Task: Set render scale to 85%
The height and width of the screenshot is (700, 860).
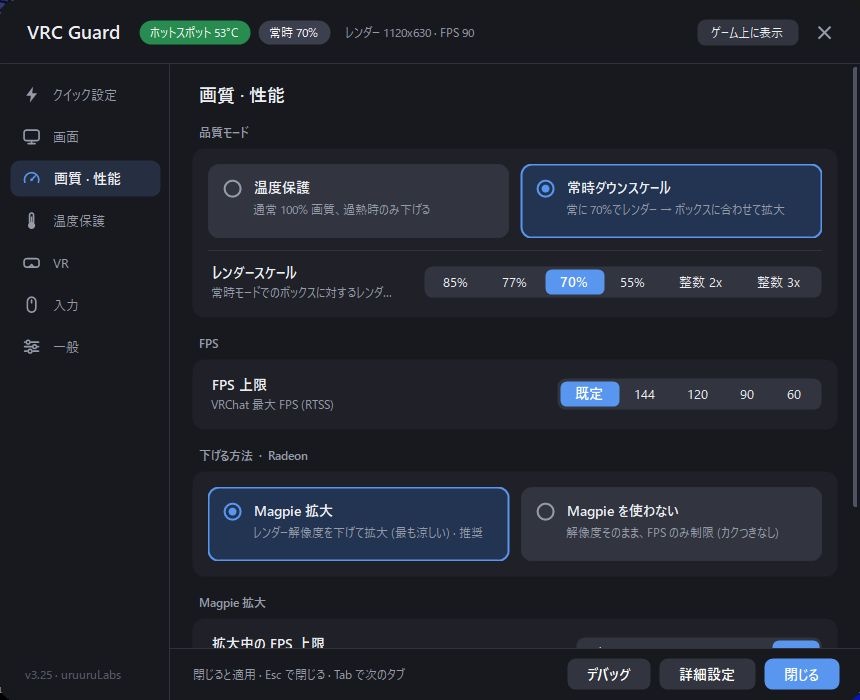Action: coord(455,283)
